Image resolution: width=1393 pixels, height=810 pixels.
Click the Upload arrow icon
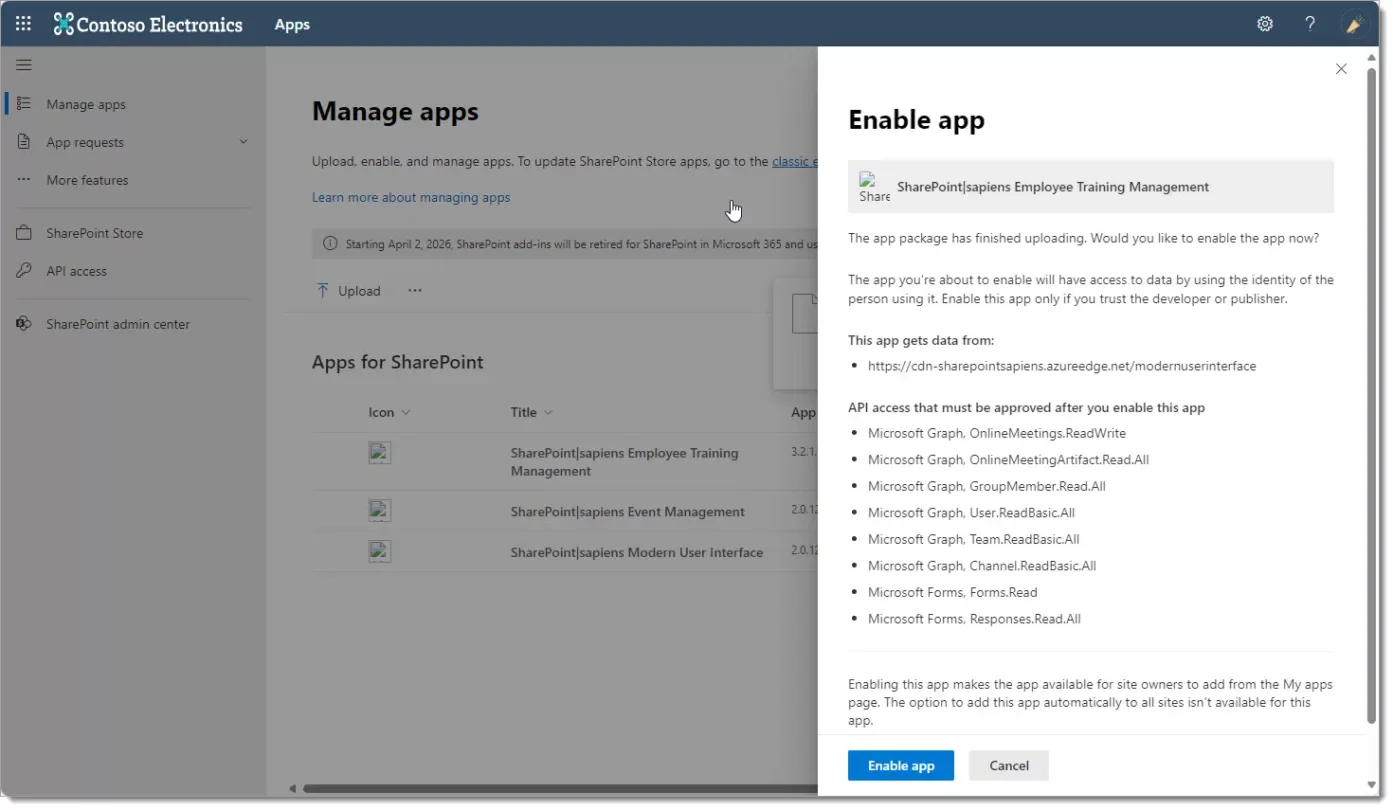click(322, 291)
